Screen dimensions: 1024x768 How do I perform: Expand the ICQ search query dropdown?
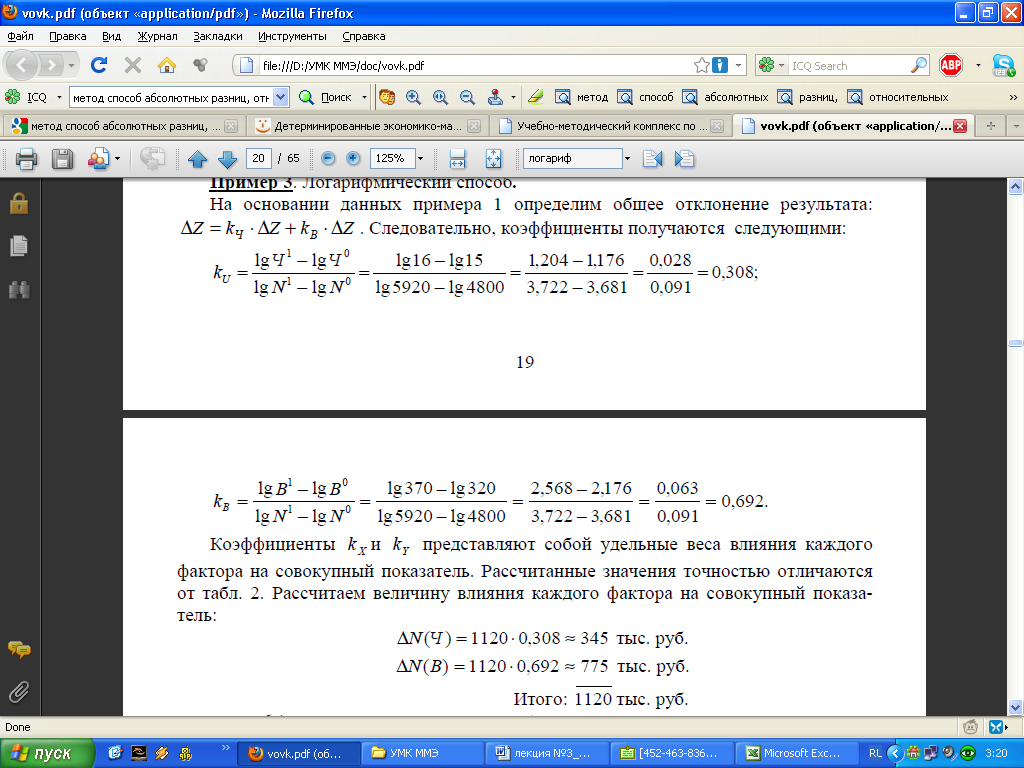coord(280,97)
